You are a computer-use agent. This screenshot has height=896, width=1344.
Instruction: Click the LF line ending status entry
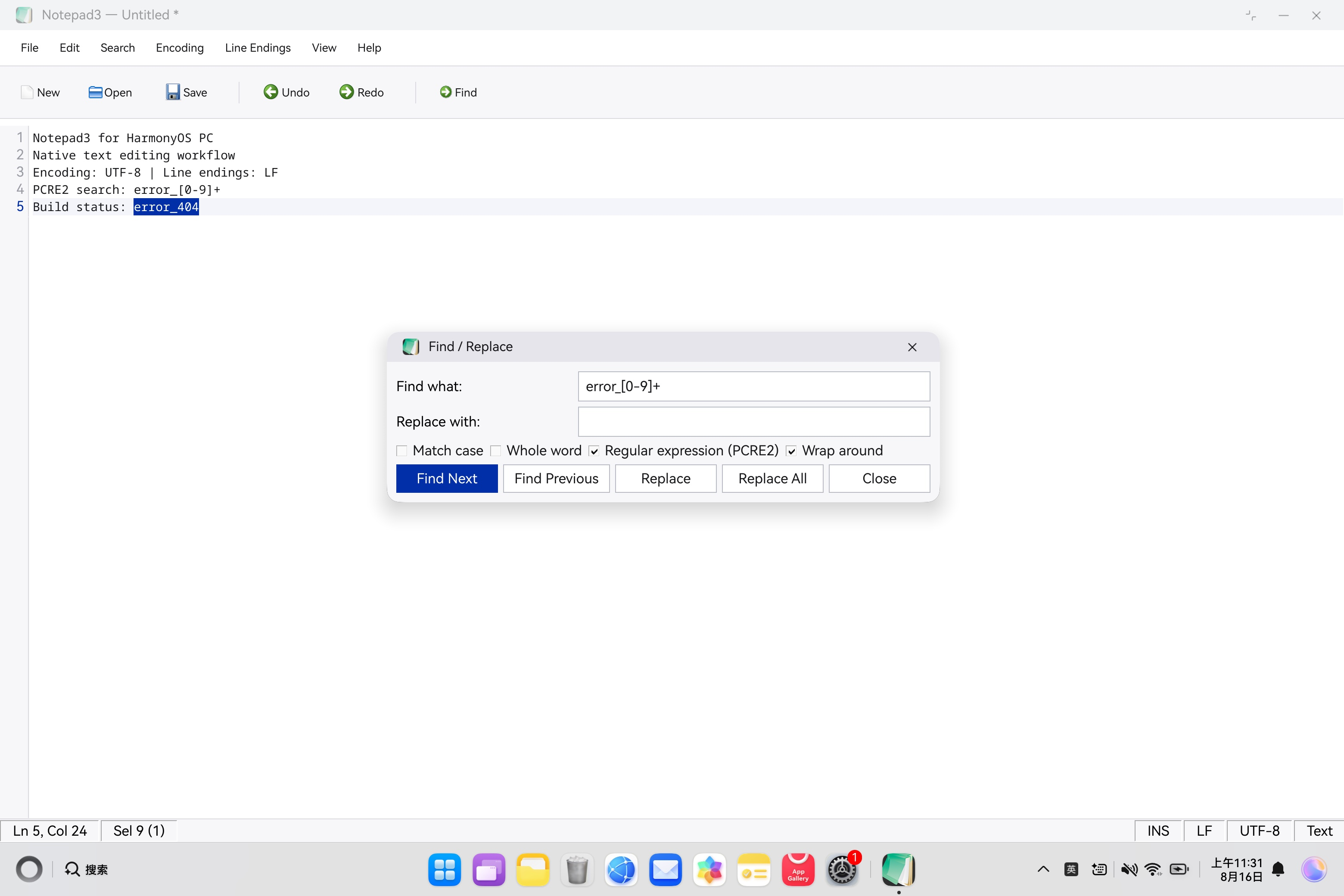pyautogui.click(x=1204, y=831)
